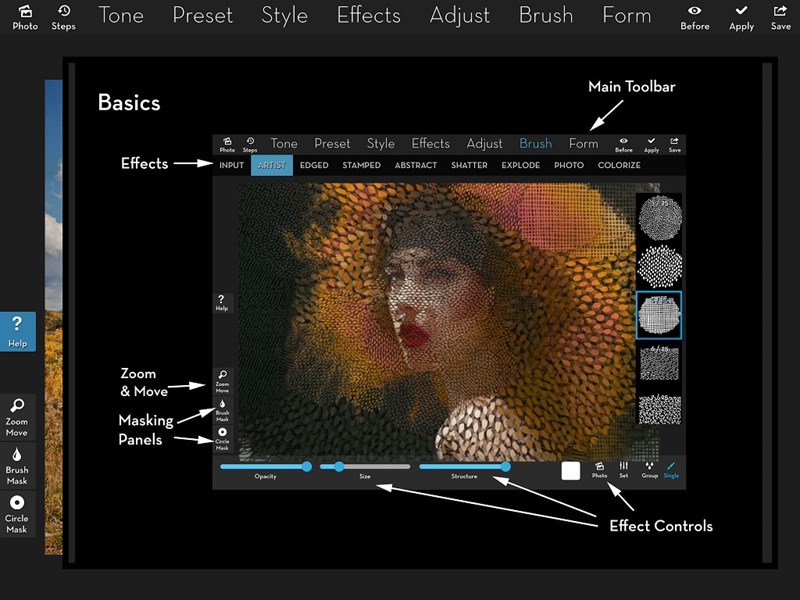Choose the blue Single brush mode icon
This screenshot has width=800, height=600.
[x=671, y=470]
